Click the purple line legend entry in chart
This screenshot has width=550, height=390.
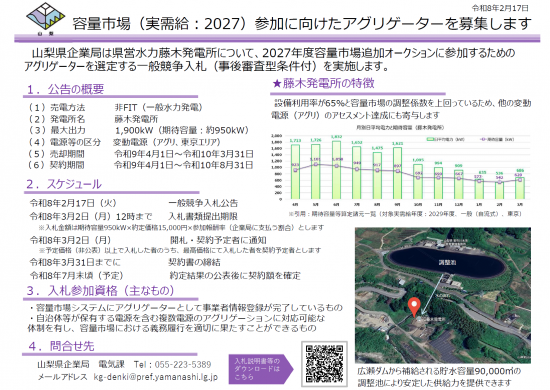[x=497, y=139]
